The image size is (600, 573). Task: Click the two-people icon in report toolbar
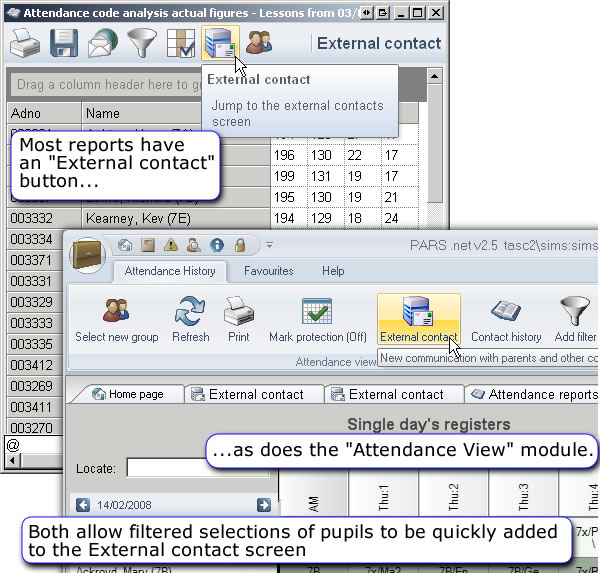[x=260, y=44]
